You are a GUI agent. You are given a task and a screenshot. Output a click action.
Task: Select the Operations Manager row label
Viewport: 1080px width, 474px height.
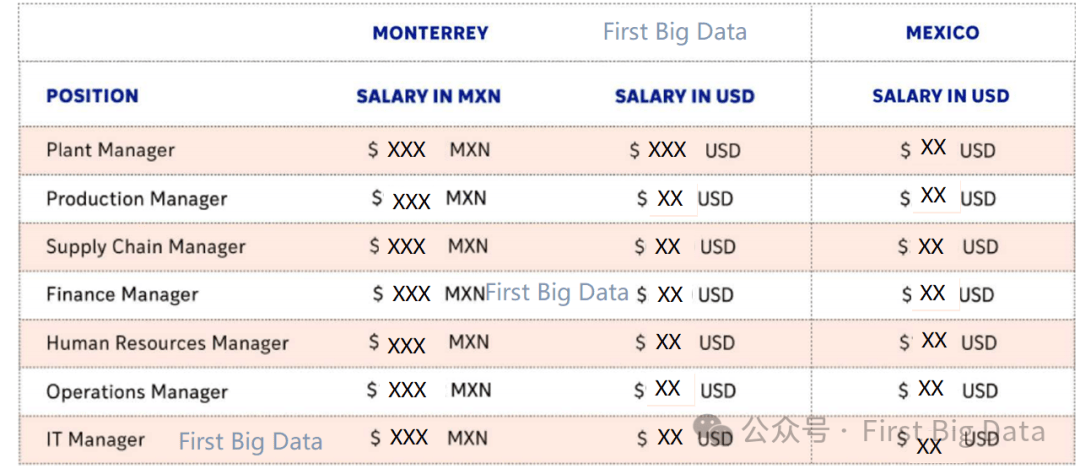coord(136,392)
